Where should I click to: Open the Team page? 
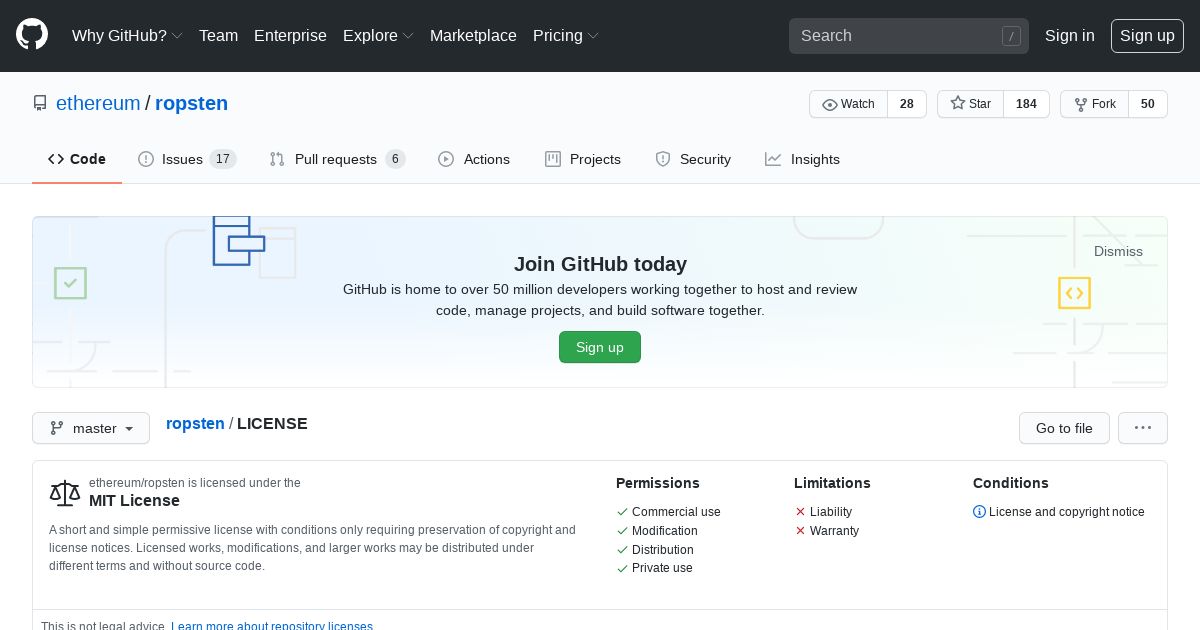[x=218, y=35]
